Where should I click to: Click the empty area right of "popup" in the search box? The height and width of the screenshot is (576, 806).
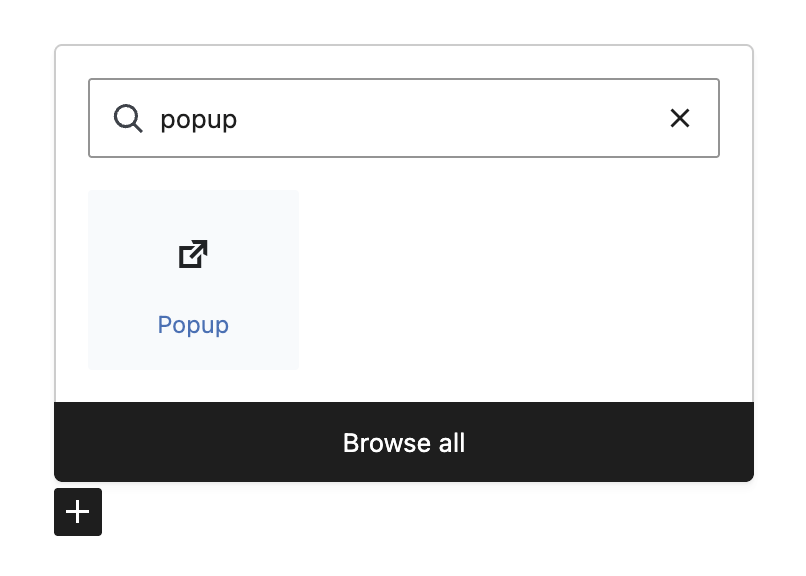point(450,119)
